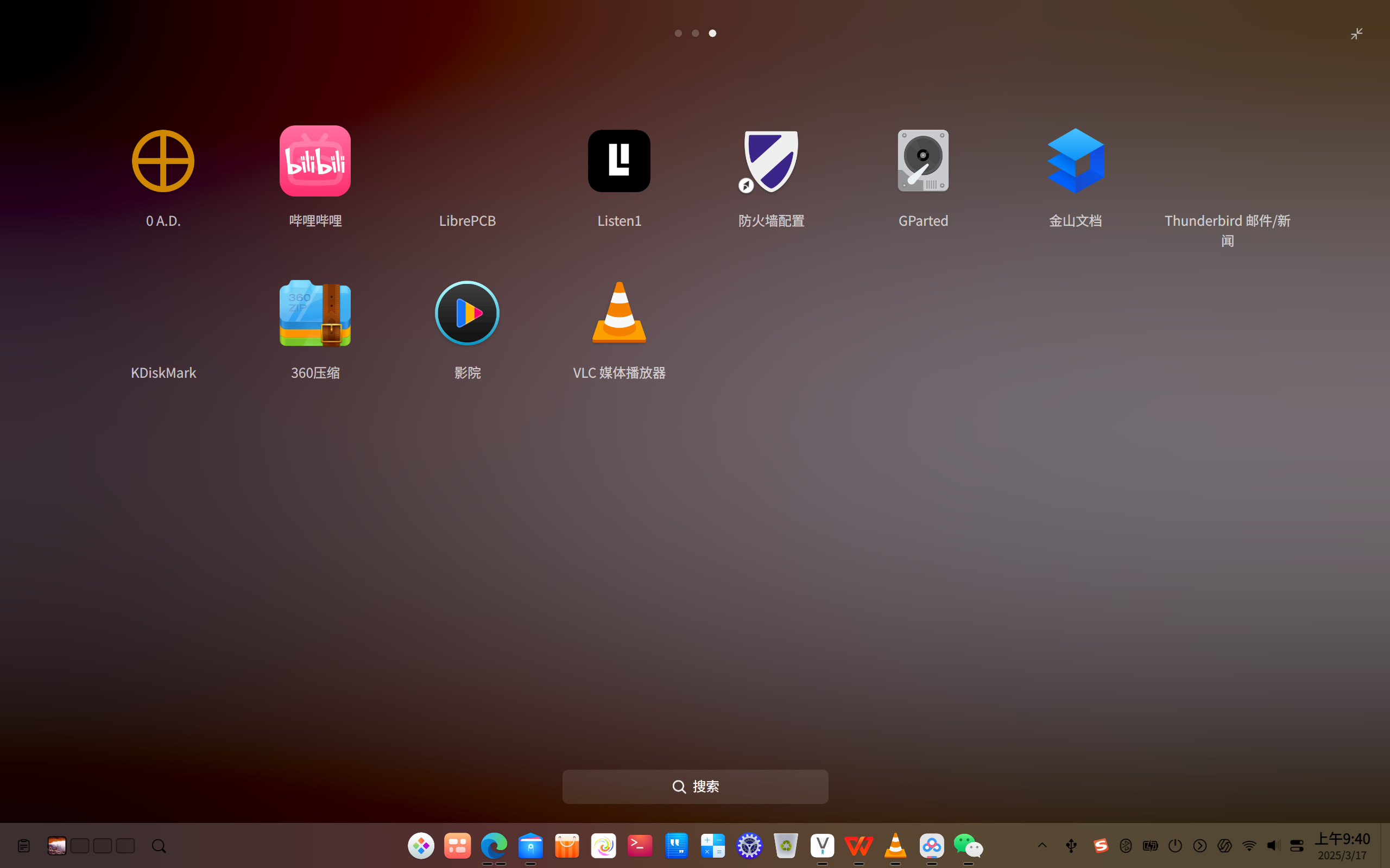Switch to the workspace with wallpaper thumbnail

point(56,846)
